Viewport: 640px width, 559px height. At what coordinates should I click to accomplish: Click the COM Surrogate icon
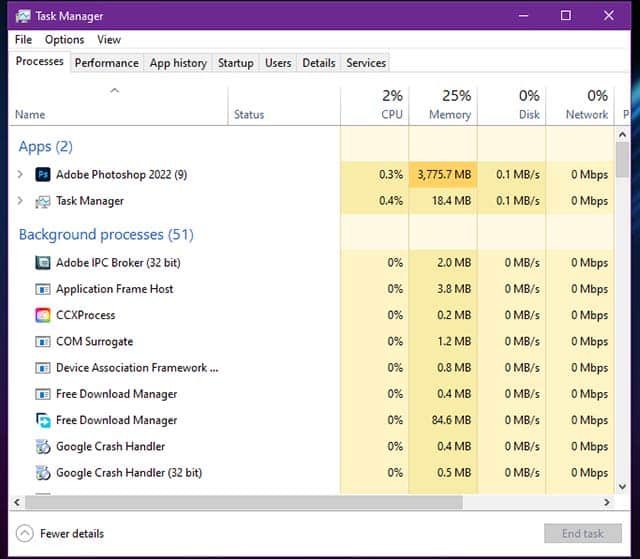coord(43,342)
